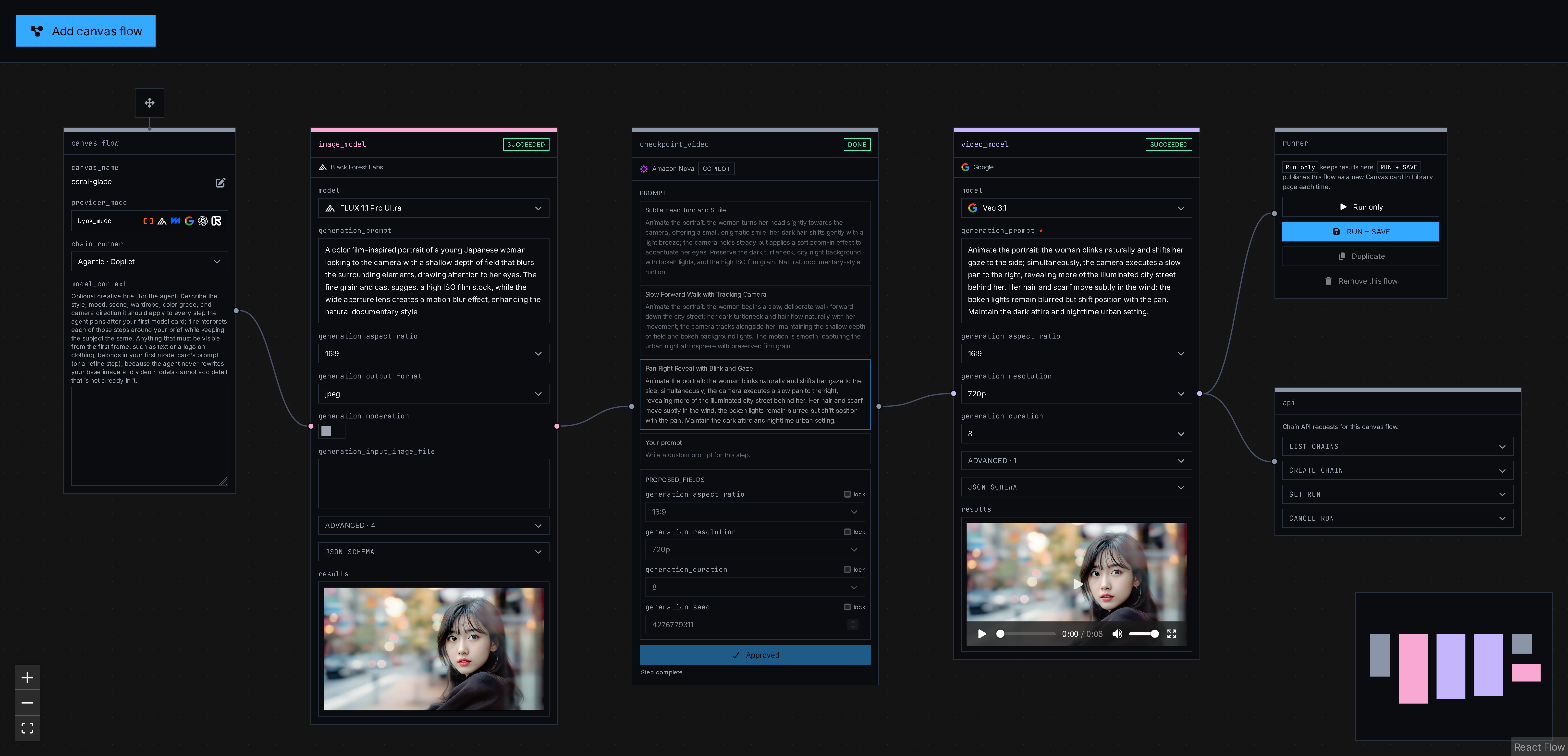Expand the LIST CHAINS API section
This screenshot has width=1568, height=756.
pyautogui.click(x=1397, y=447)
